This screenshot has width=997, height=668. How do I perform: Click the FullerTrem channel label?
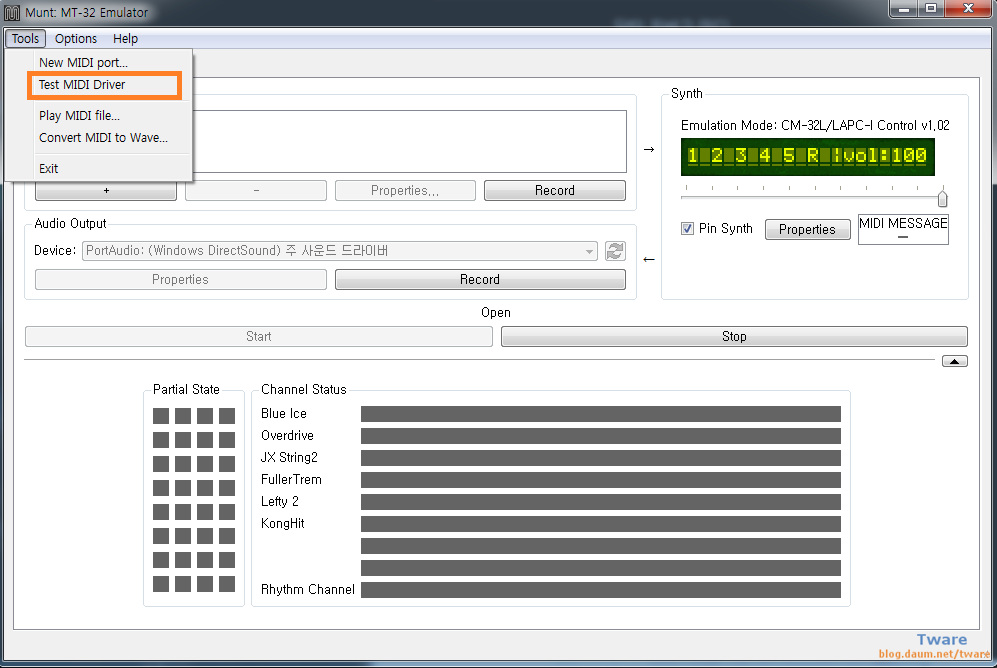(x=291, y=480)
